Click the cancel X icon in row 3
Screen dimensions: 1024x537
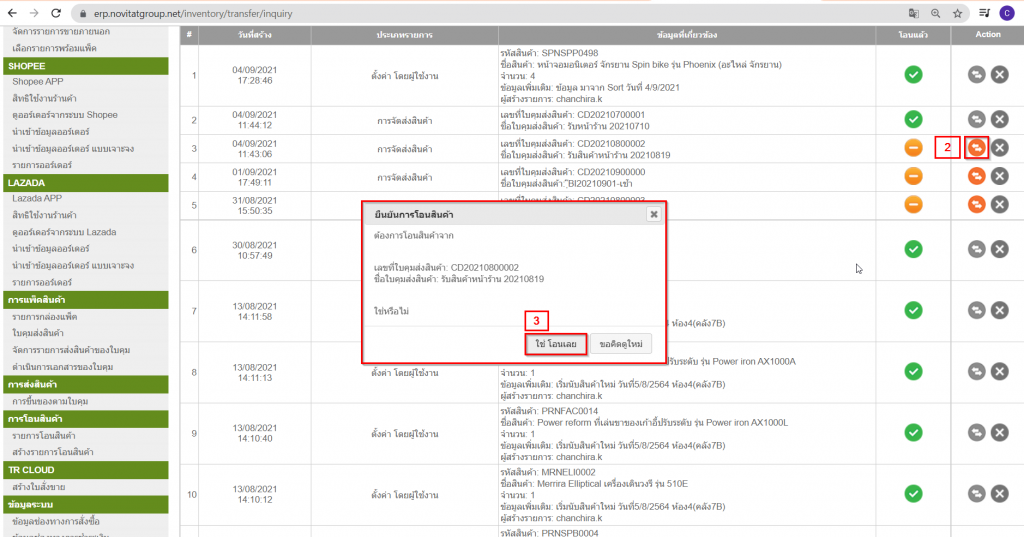tap(999, 148)
